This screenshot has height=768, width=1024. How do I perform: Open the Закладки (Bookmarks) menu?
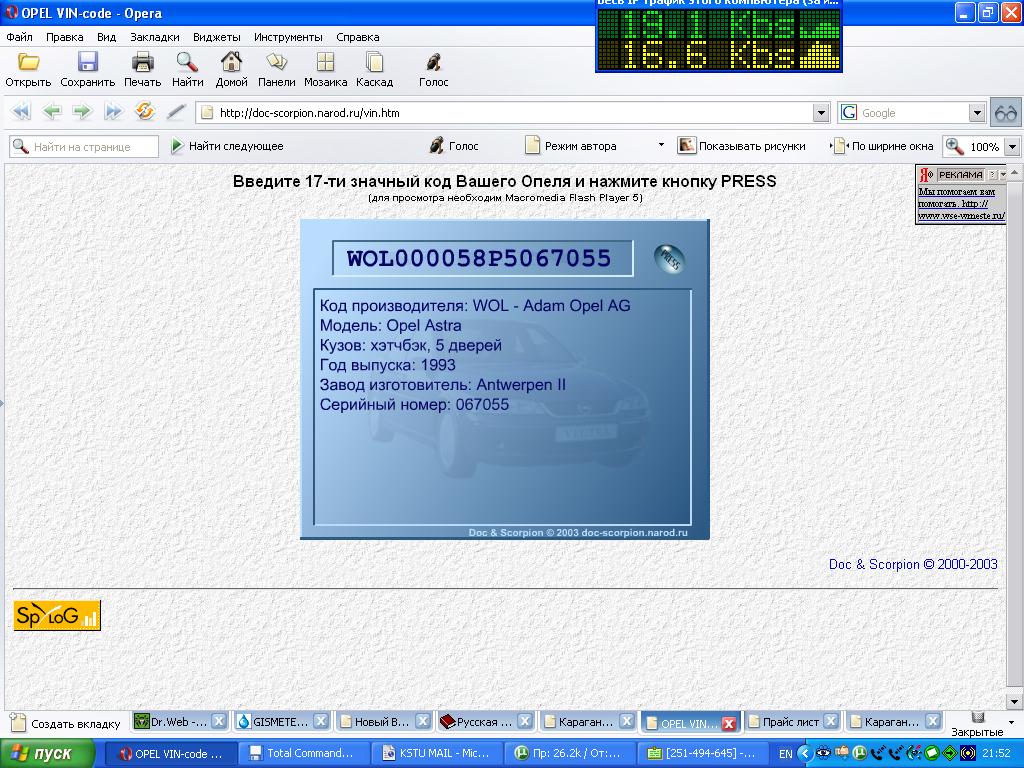coord(155,37)
